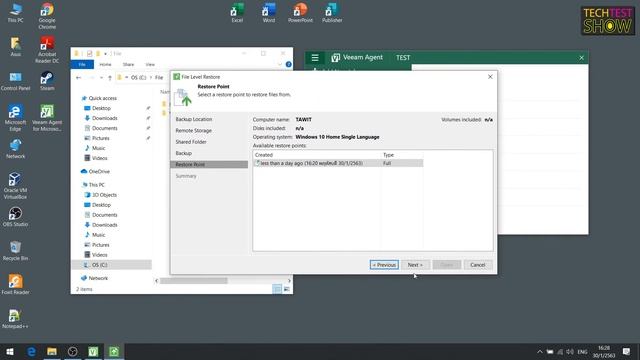The height and width of the screenshot is (360, 640).
Task: Open Network in Explorer navigation pane
Action: 95,278
